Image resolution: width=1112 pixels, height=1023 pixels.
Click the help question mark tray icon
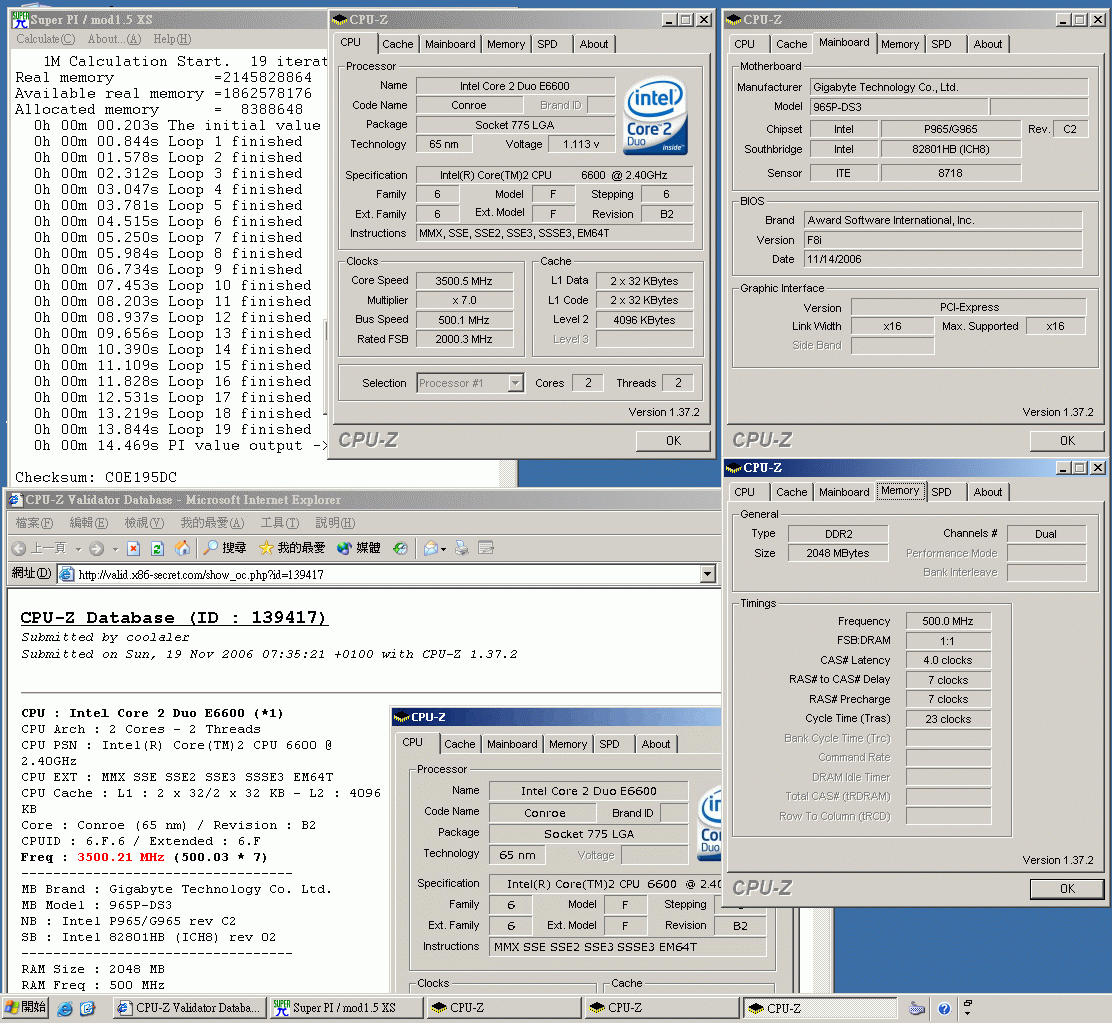[x=944, y=1008]
